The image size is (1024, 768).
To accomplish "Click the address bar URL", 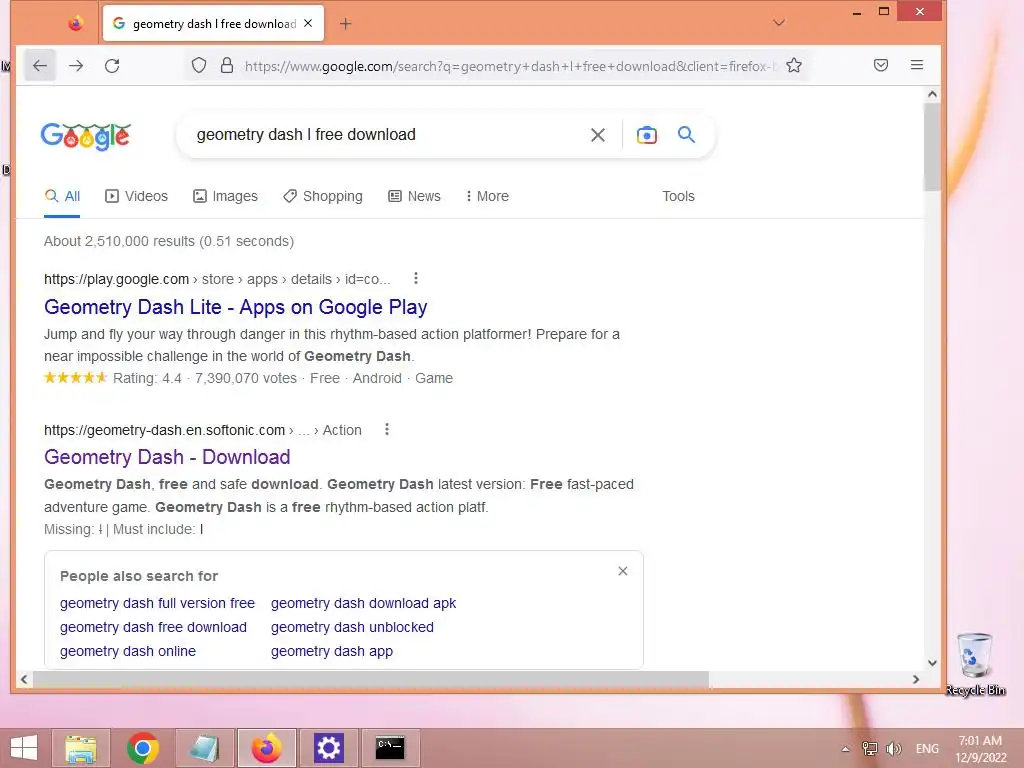I will click(x=511, y=66).
